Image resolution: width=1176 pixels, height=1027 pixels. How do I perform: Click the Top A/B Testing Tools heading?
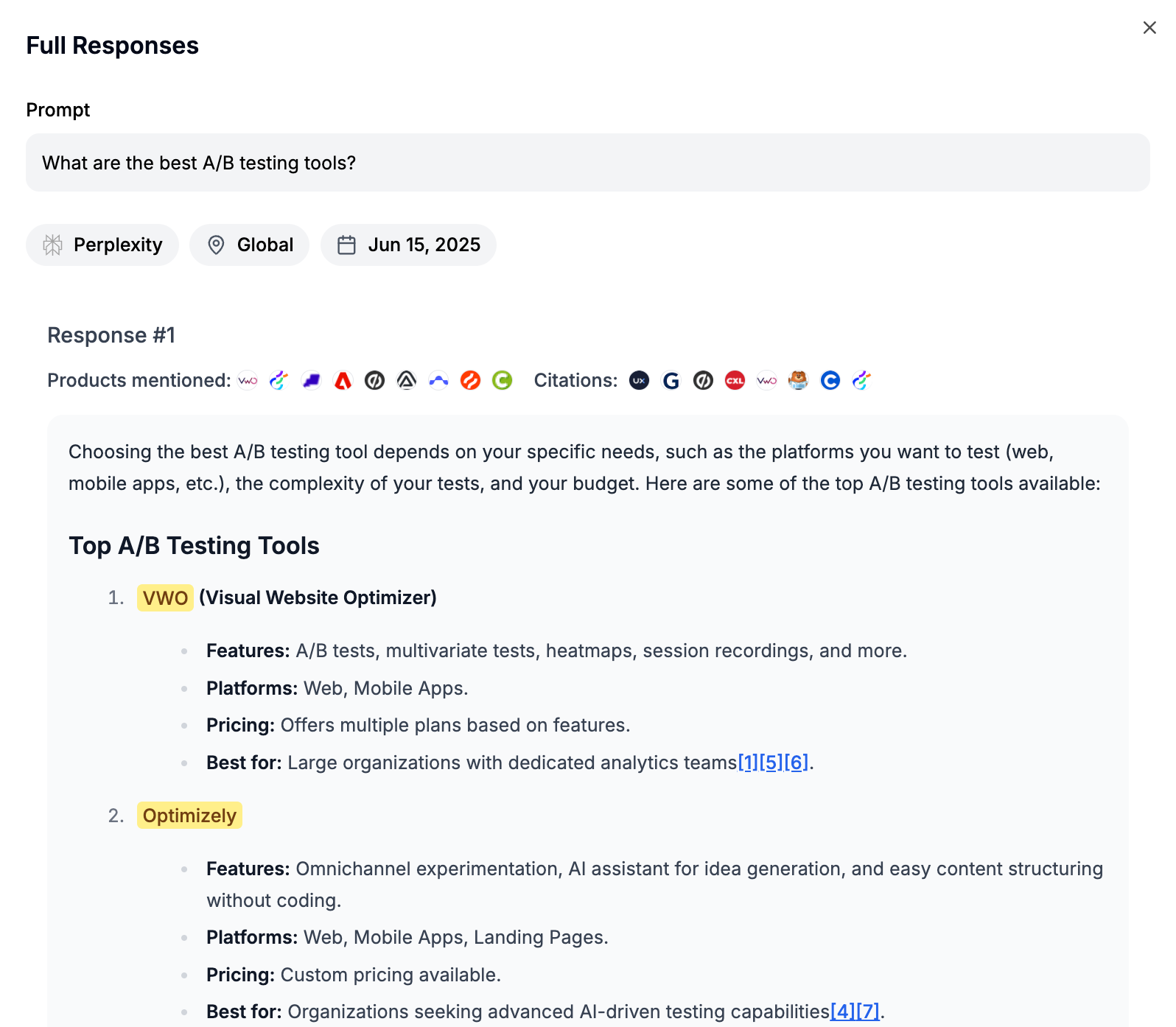pos(194,546)
